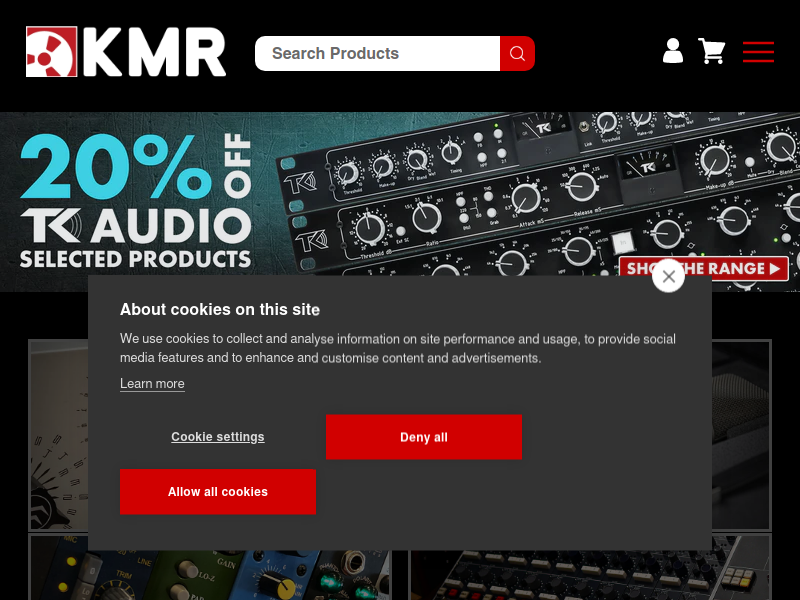
Task: Click the Deny all button
Action: 424,437
